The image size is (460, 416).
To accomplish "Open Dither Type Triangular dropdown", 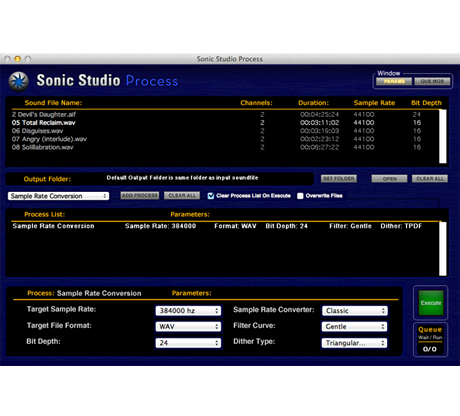I will 354,343.
